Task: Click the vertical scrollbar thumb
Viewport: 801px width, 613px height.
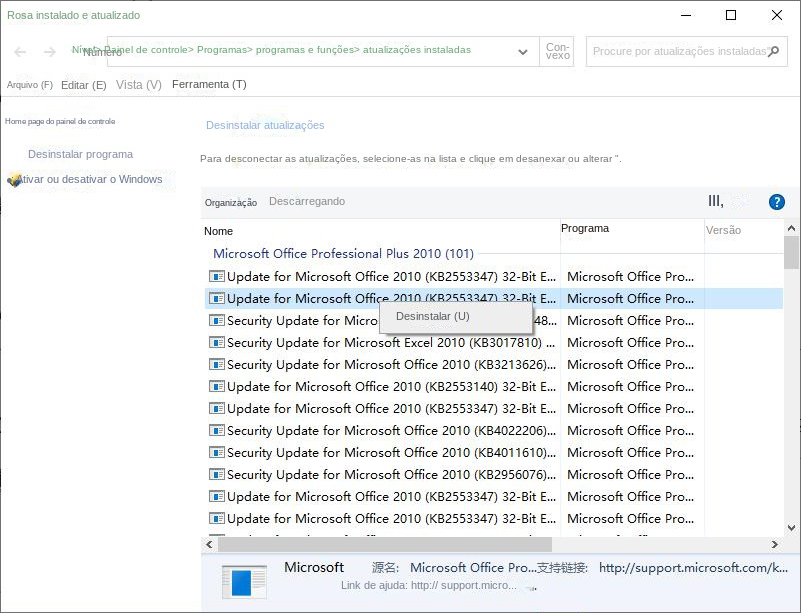Action: 791,252
